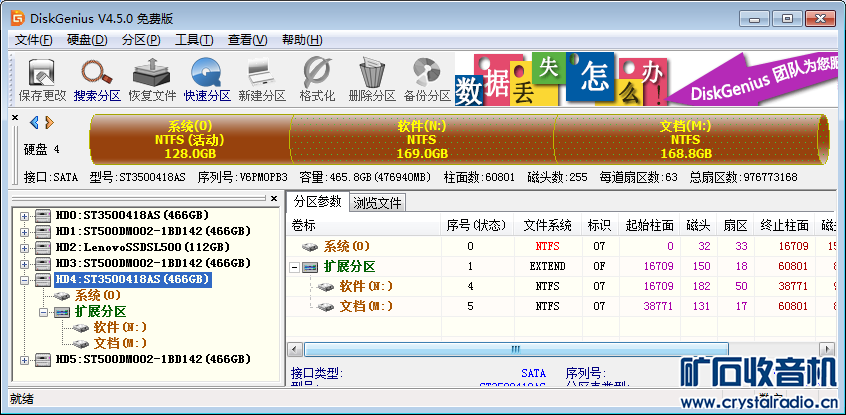Click the 卷标 column header
The image size is (846, 415).
click(x=364, y=226)
